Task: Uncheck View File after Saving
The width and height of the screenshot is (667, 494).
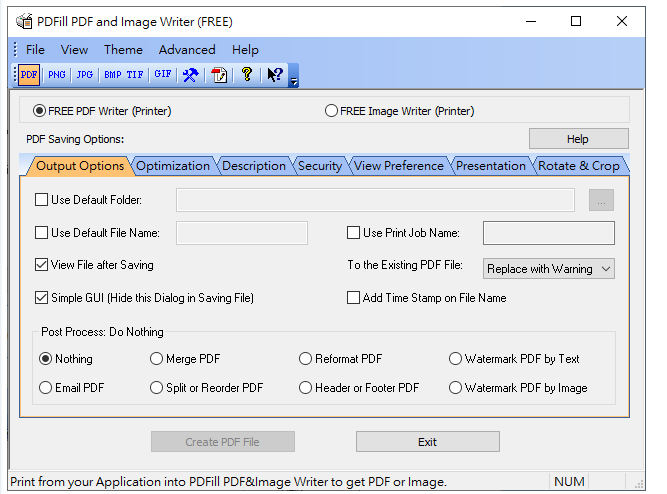Action: [x=41, y=265]
